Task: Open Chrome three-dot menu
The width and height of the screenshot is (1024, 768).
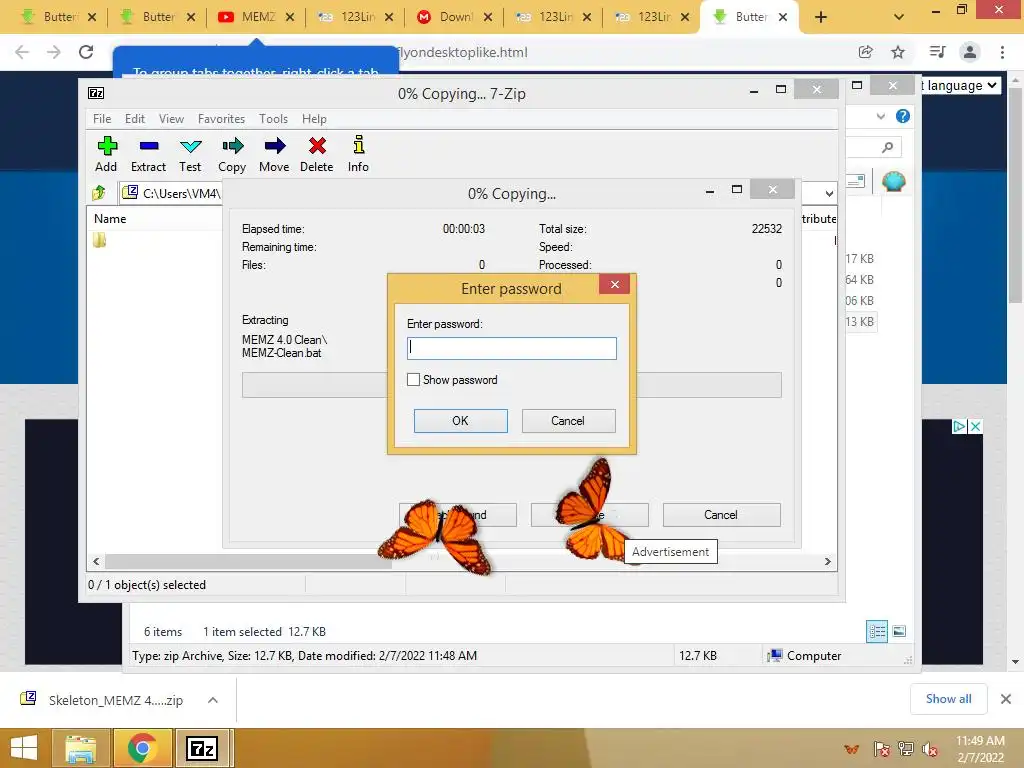Action: [1002, 52]
